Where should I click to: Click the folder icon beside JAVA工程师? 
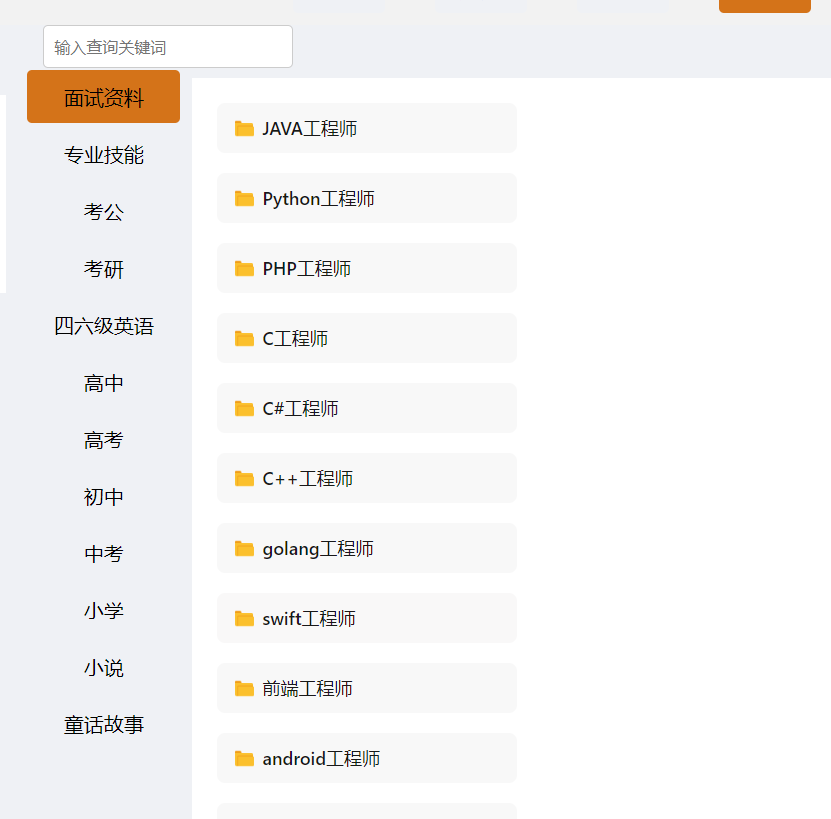point(244,128)
